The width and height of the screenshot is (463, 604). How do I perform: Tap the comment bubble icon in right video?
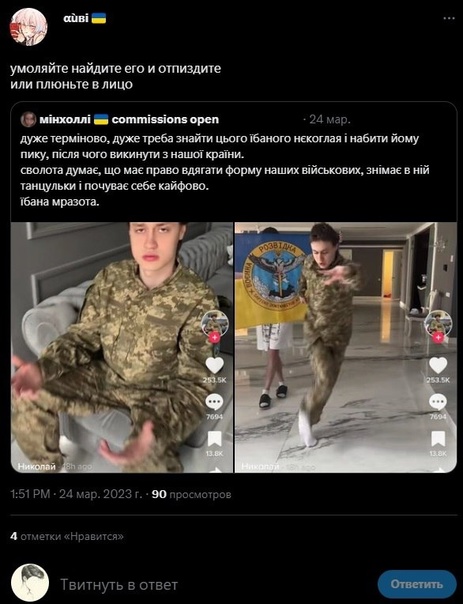[x=438, y=403]
